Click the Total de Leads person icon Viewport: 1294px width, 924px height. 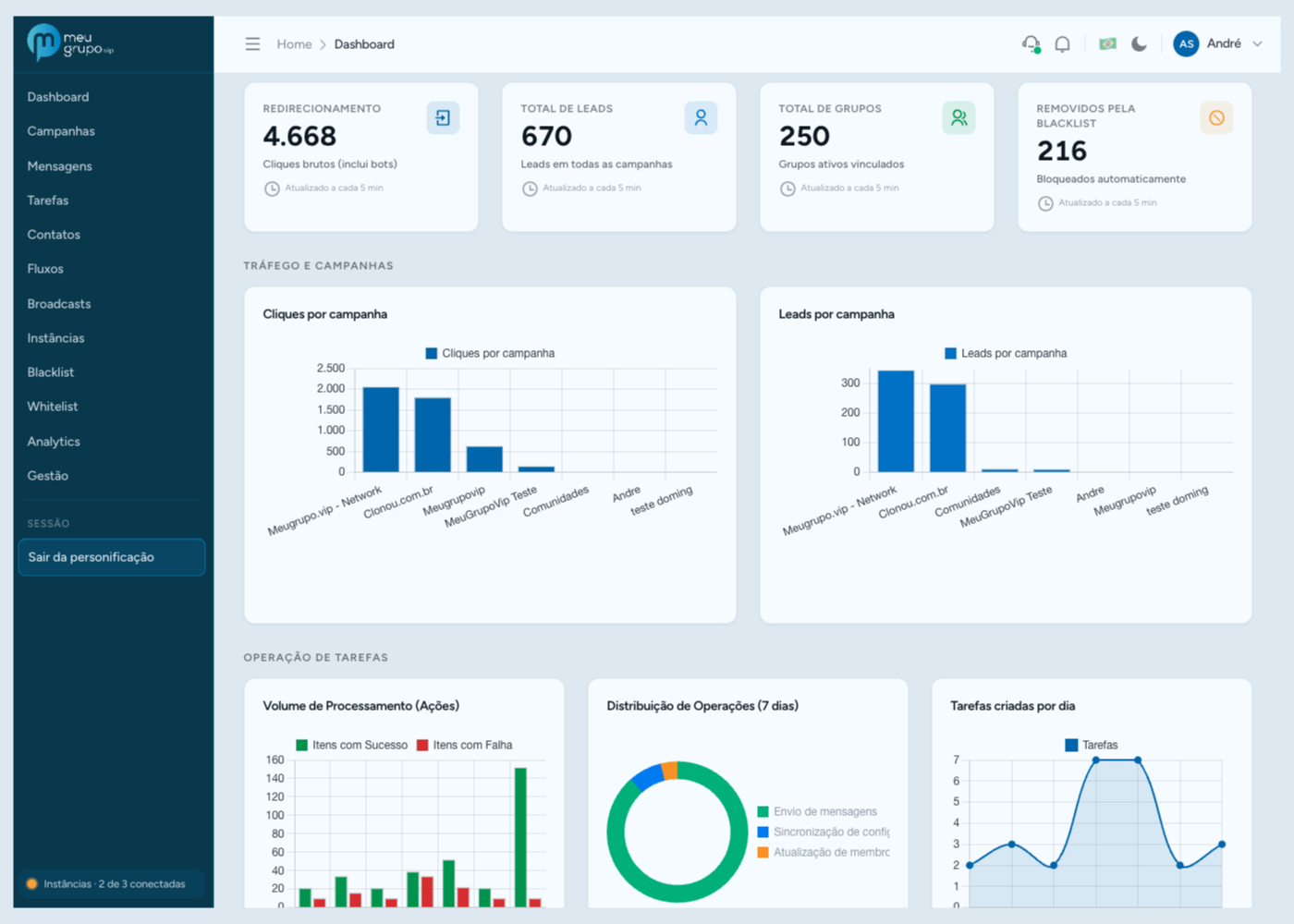(x=701, y=118)
